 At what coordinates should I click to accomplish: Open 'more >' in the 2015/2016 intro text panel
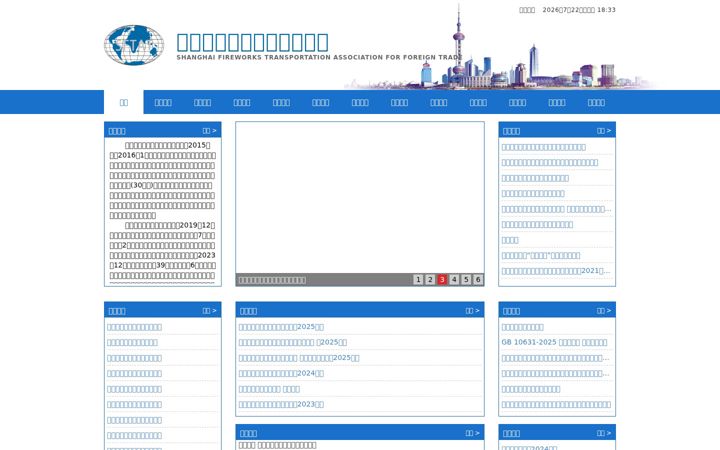pos(209,130)
